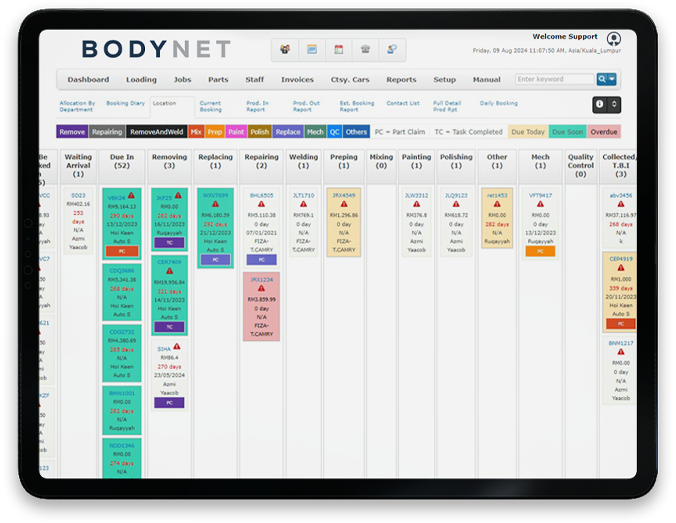Click the warning triangle on card JLQ9123
This screenshot has height=523, width=676.
coord(456,204)
